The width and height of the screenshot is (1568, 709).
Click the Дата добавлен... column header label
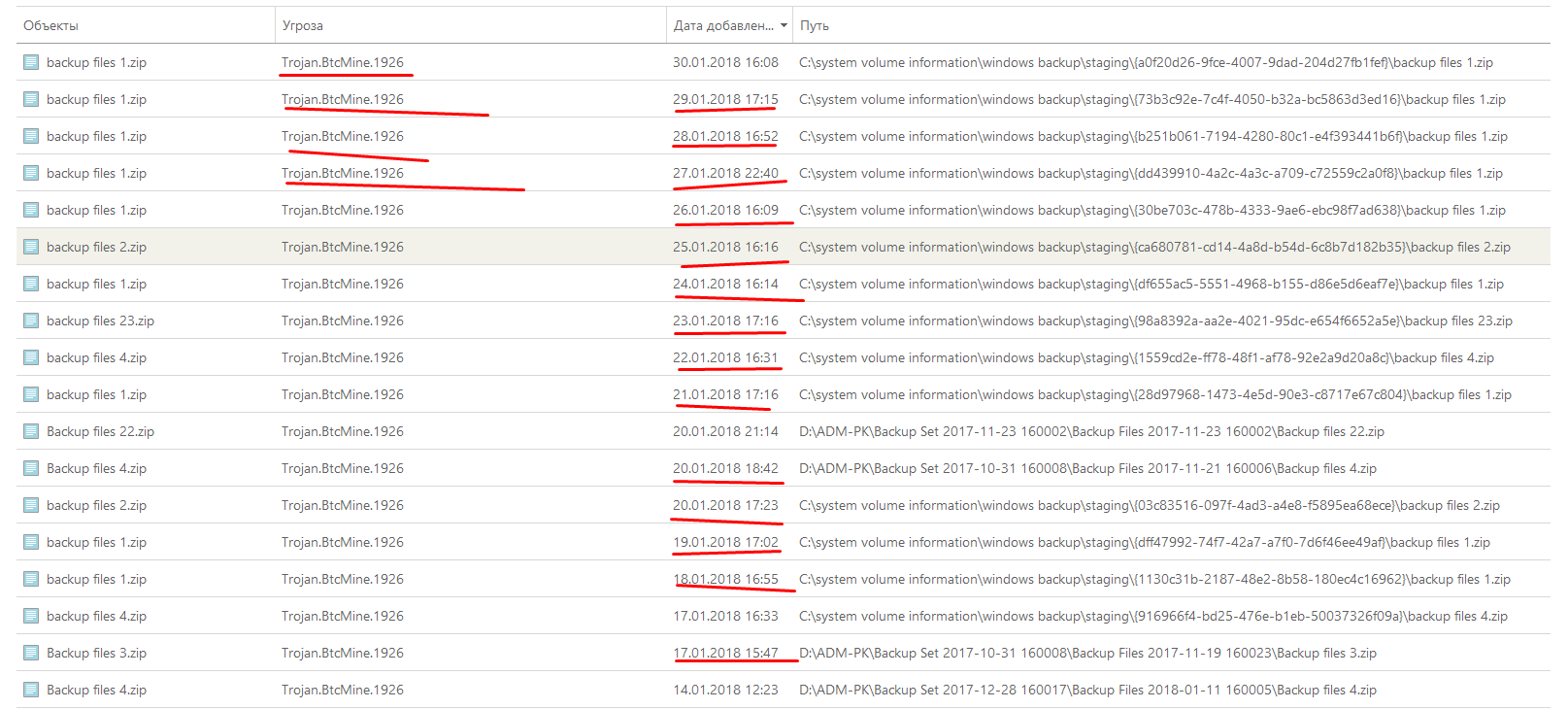[723, 26]
